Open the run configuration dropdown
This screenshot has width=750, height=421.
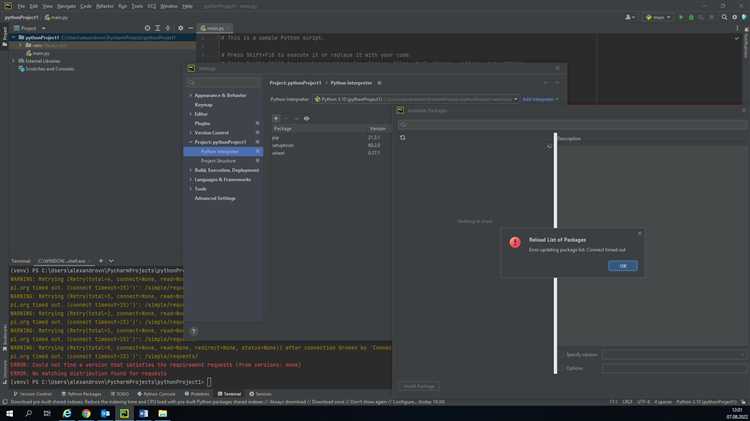coord(658,17)
